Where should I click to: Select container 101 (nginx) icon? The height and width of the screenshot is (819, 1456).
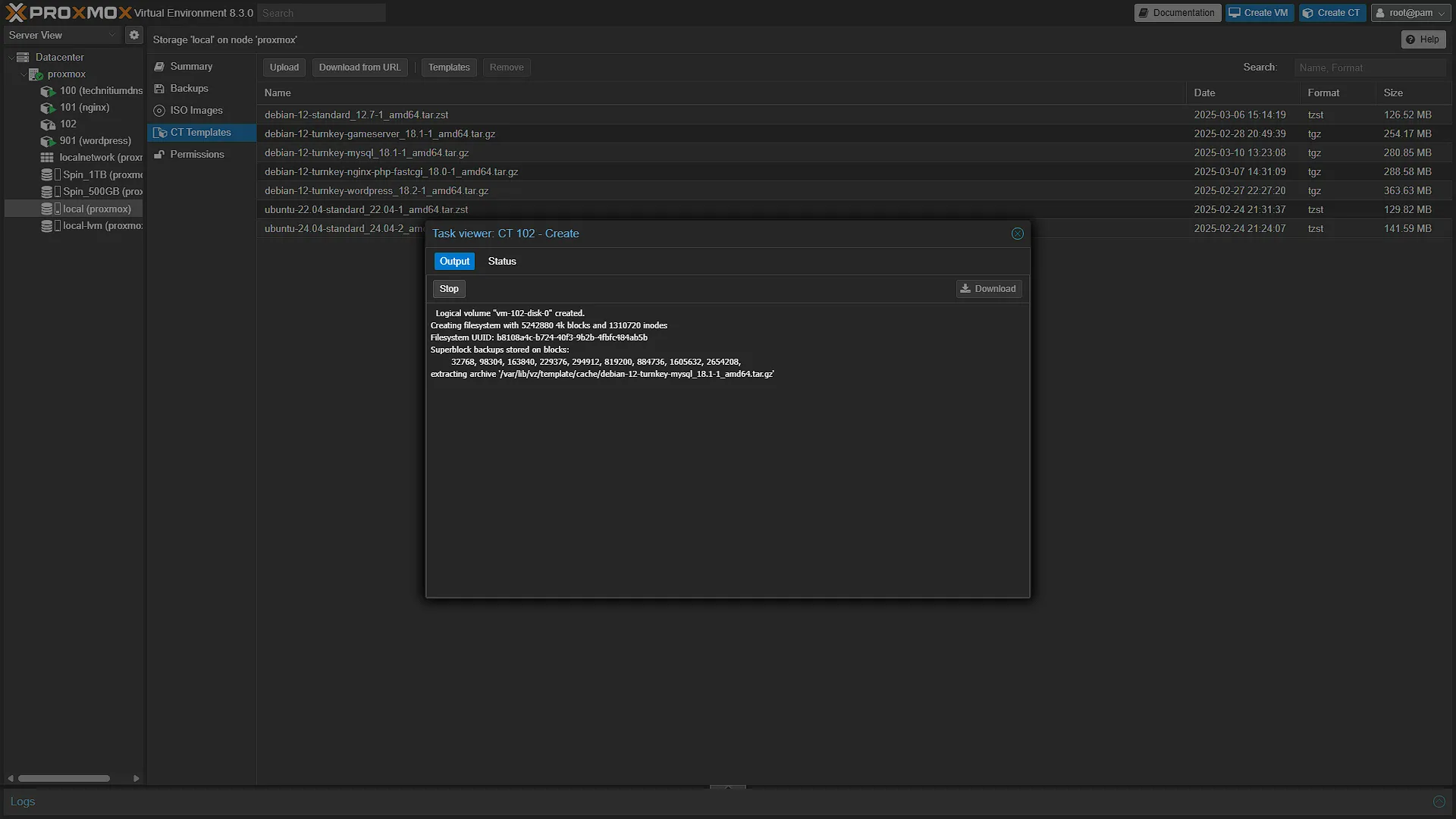(47, 108)
